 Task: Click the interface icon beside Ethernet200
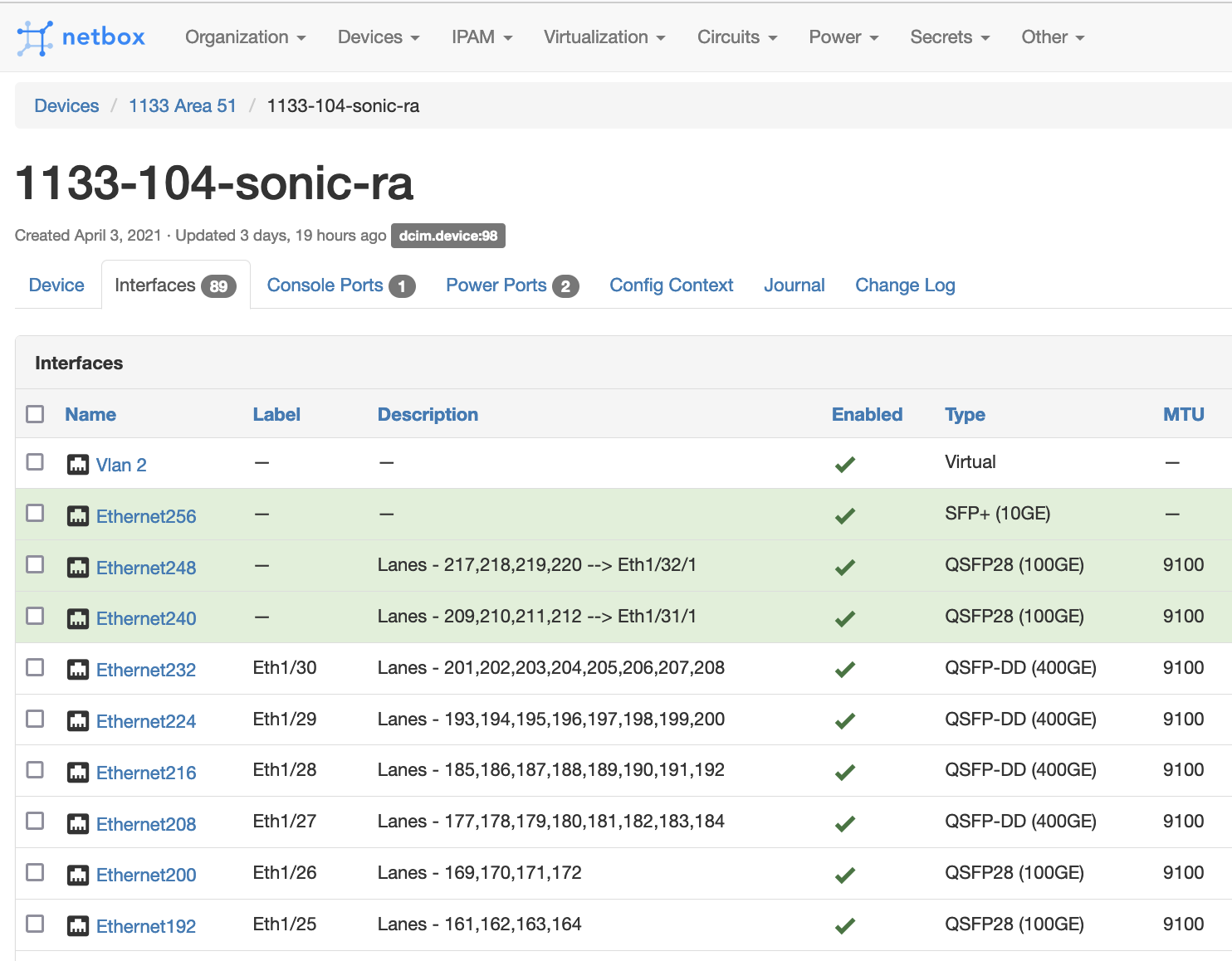pos(77,874)
